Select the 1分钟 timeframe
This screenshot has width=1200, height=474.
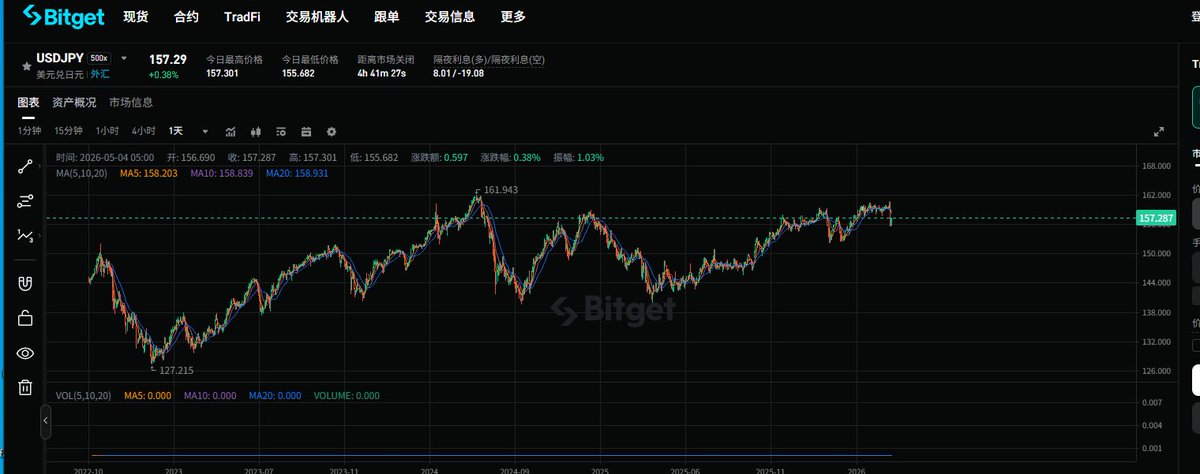[x=29, y=131]
